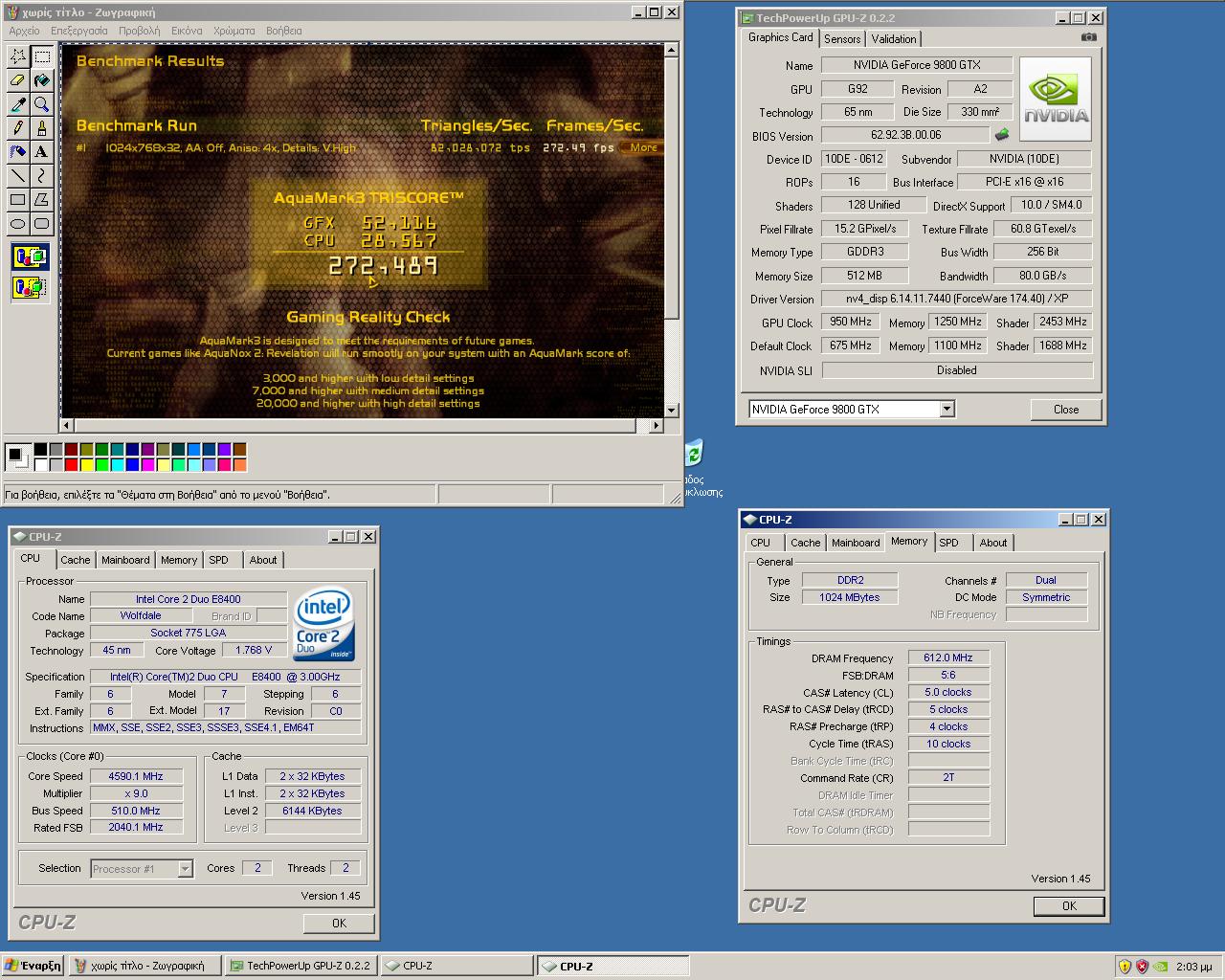Open About tab in CPU-Z memory window
The height and width of the screenshot is (980, 1225).
993,543
